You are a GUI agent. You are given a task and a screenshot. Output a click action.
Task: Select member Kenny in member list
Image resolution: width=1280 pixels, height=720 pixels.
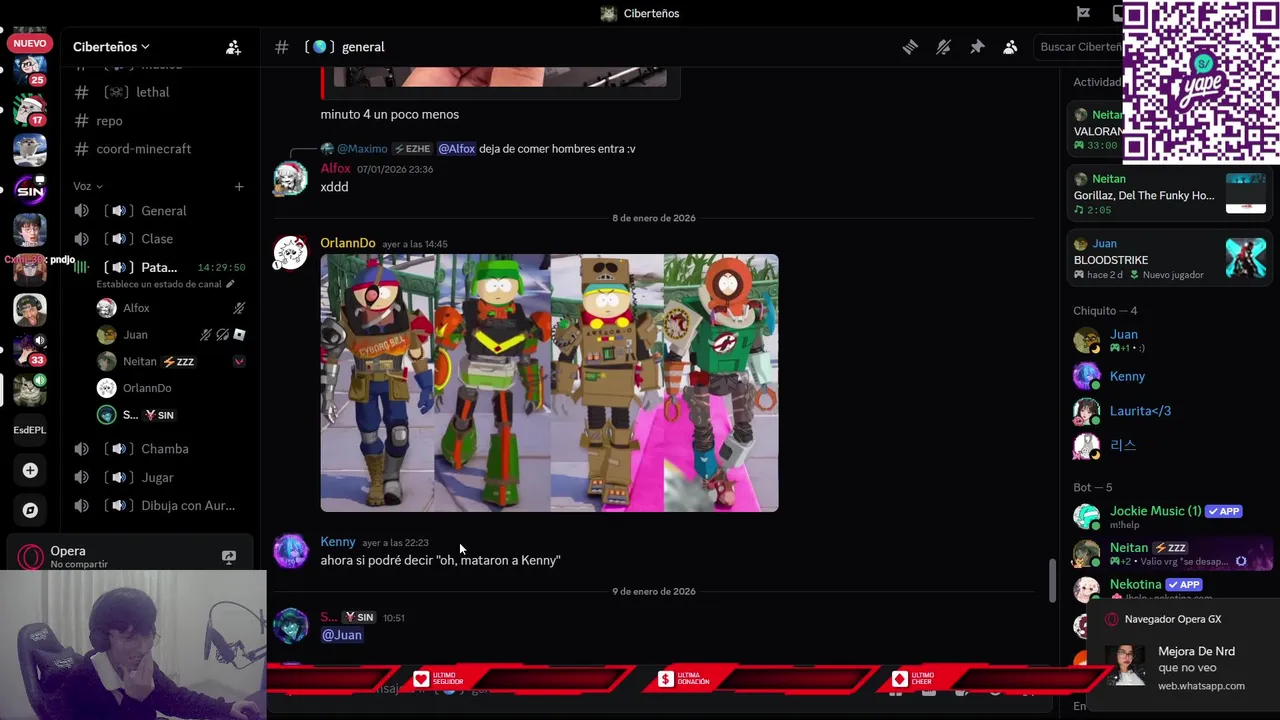click(1167, 376)
